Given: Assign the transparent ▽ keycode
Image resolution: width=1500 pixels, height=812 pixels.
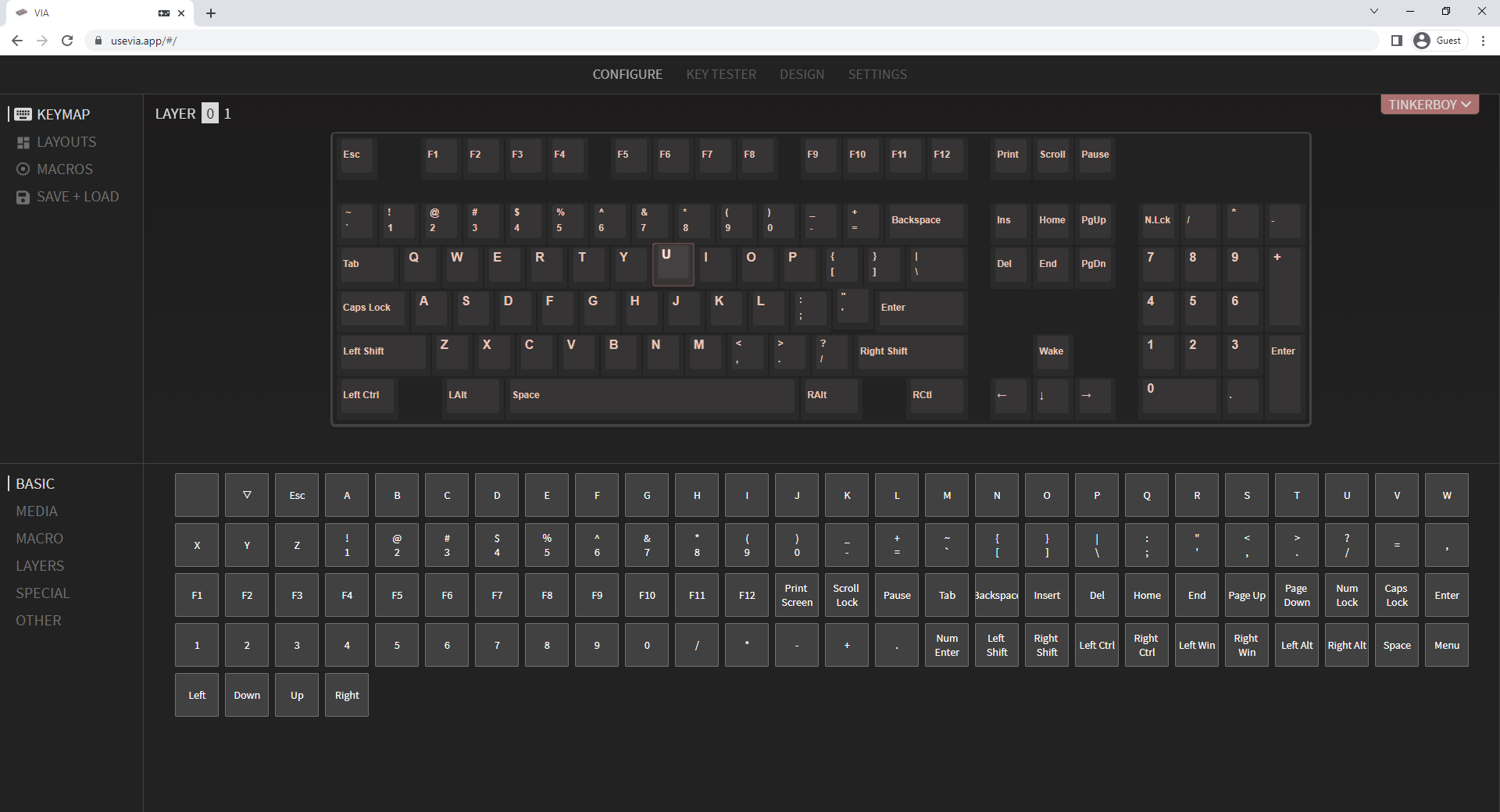Looking at the screenshot, I should [x=247, y=495].
